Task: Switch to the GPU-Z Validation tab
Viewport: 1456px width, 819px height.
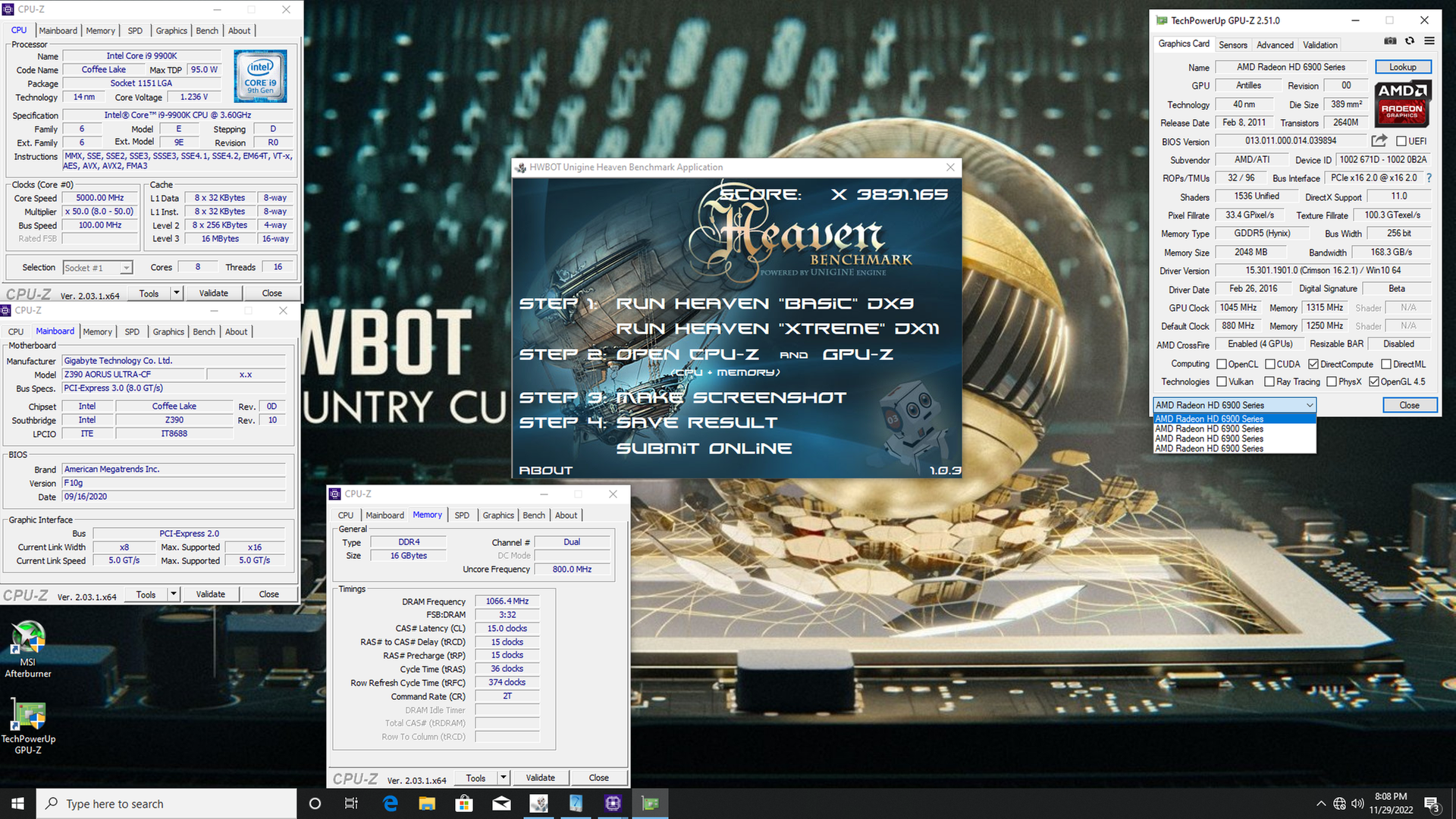Action: click(1320, 45)
